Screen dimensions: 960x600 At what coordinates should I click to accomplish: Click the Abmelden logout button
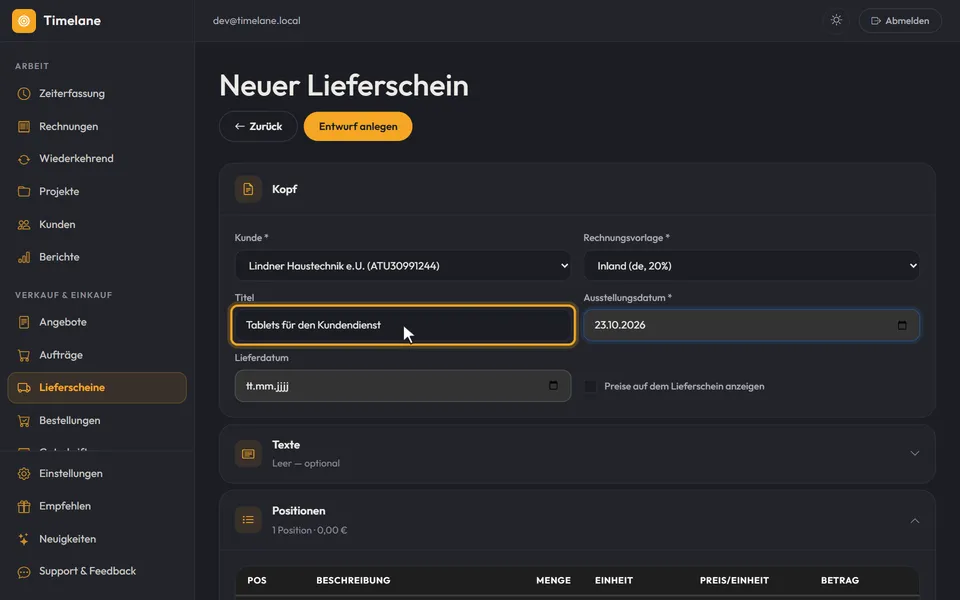click(x=900, y=21)
